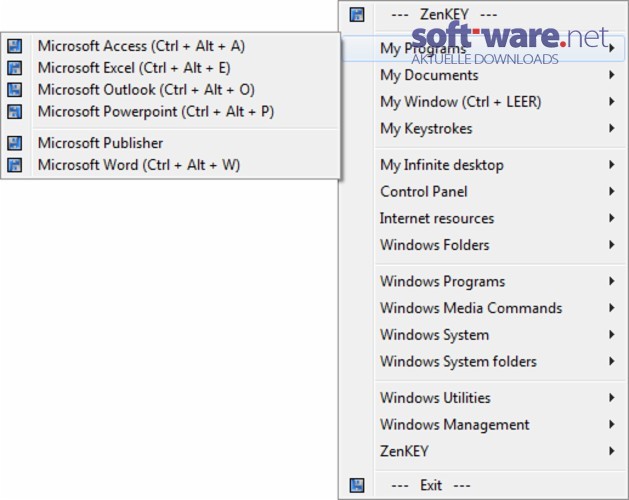Expand the arrow next to My Keystrokes
Image resolution: width=629 pixels, height=500 pixels.
pos(612,128)
